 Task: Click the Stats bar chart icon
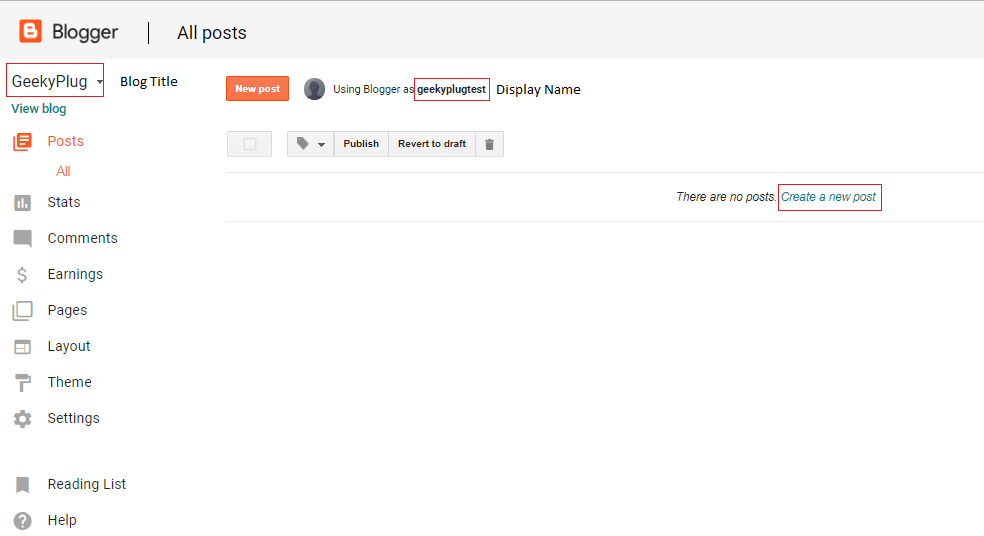coord(22,203)
